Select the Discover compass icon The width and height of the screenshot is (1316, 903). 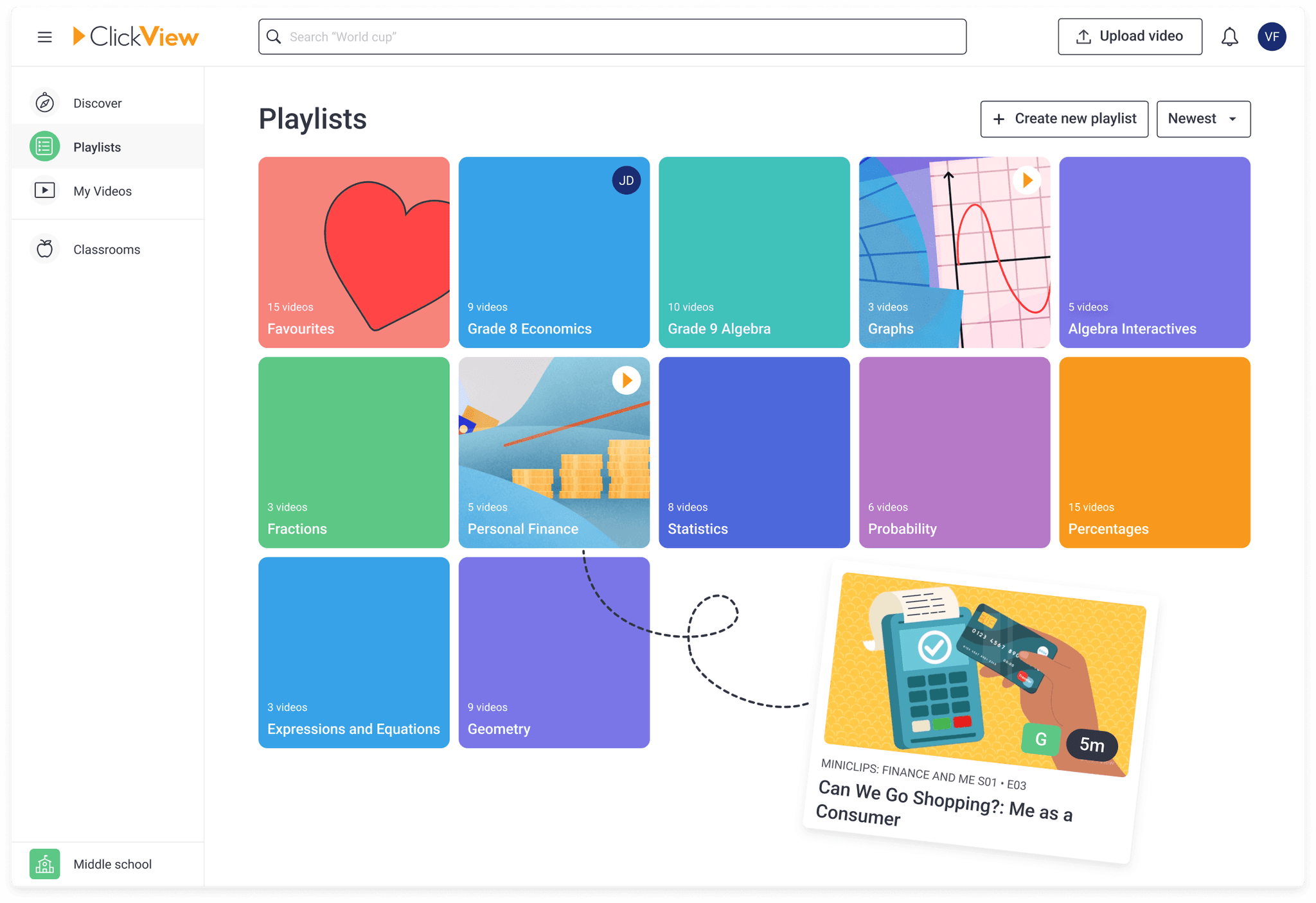click(x=44, y=102)
